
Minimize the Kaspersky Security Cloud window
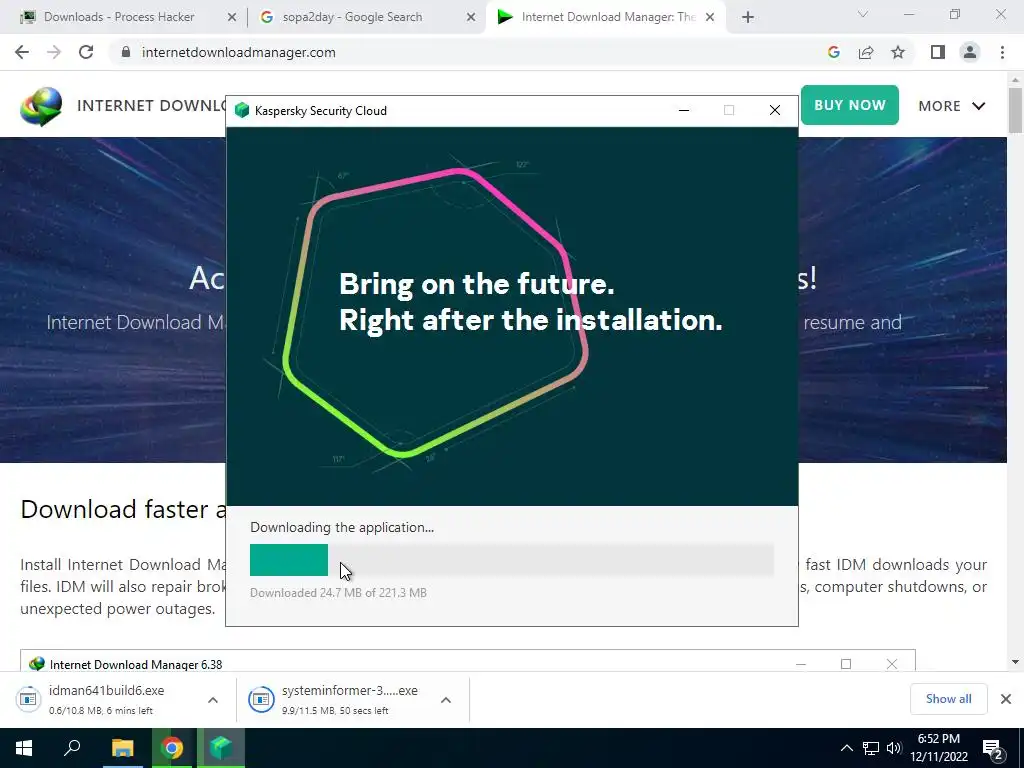tap(684, 110)
